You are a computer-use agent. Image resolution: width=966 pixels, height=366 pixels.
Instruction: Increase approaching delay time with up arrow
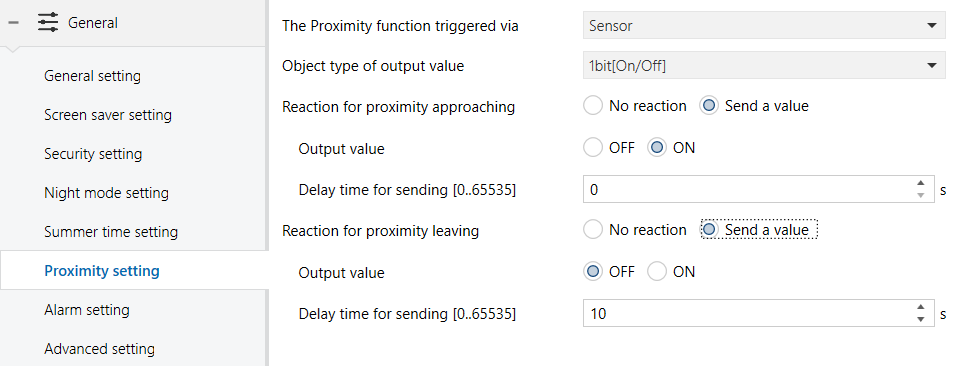[x=920, y=183]
